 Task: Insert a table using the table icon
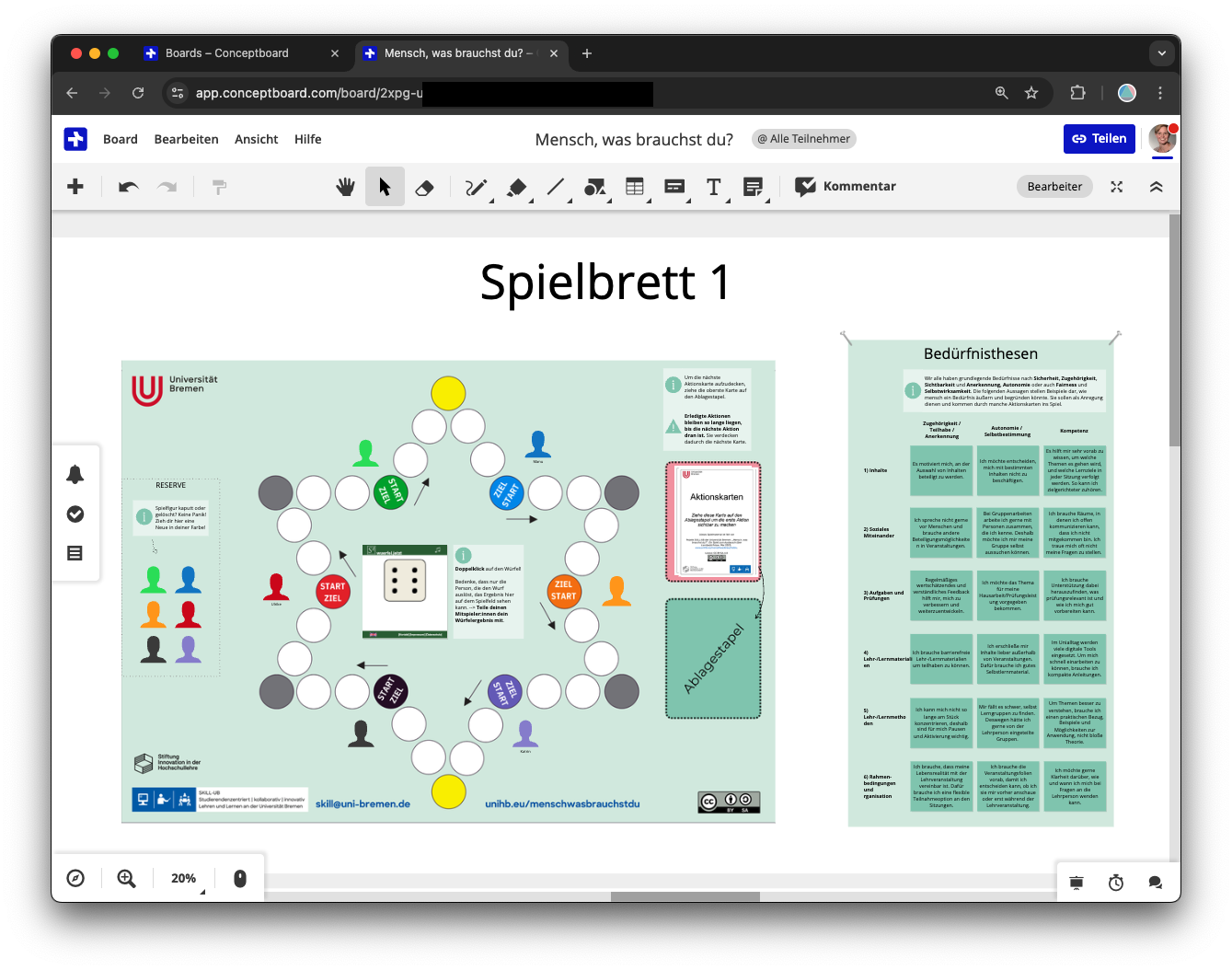(634, 186)
